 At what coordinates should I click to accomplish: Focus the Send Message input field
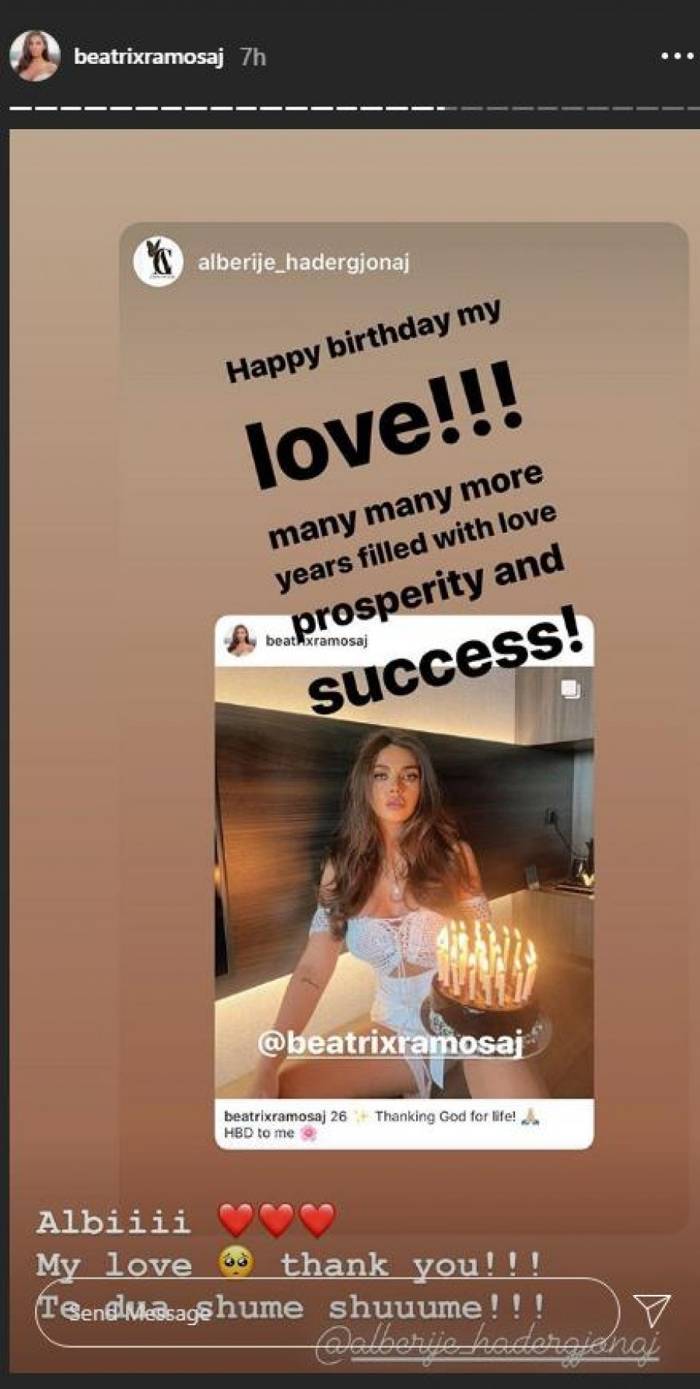point(327,1312)
